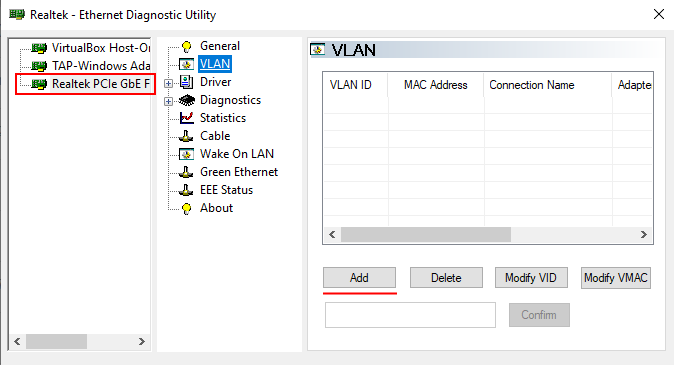The width and height of the screenshot is (674, 365).
Task: Click the Modify VID button
Action: coord(531,278)
